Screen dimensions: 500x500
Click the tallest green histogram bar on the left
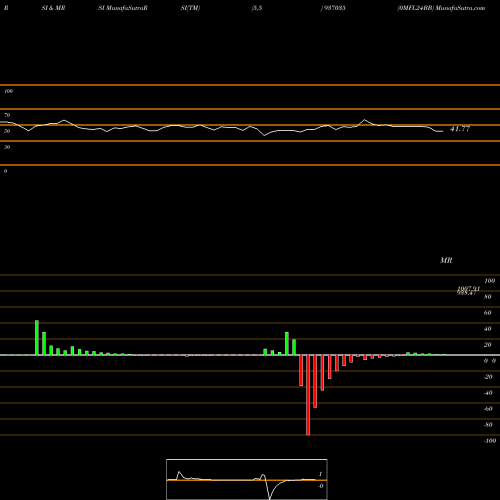click(x=37, y=338)
